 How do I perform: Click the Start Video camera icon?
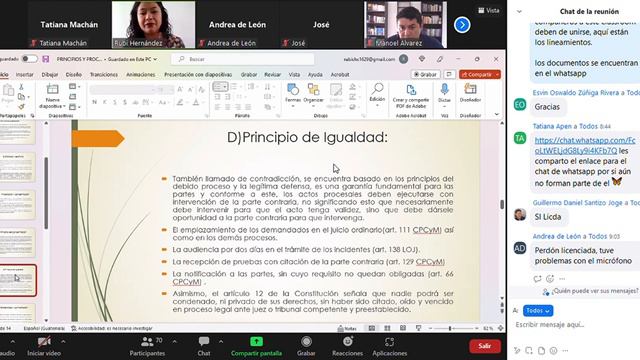pos(44,341)
